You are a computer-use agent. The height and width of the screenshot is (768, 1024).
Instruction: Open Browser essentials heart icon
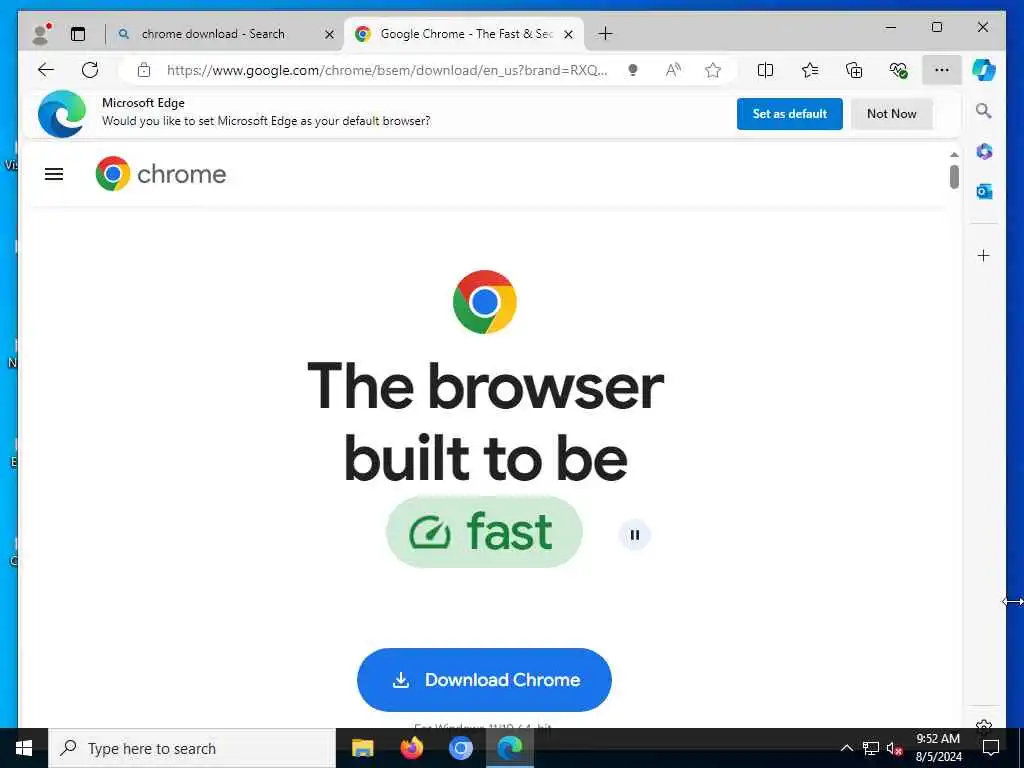[898, 70]
